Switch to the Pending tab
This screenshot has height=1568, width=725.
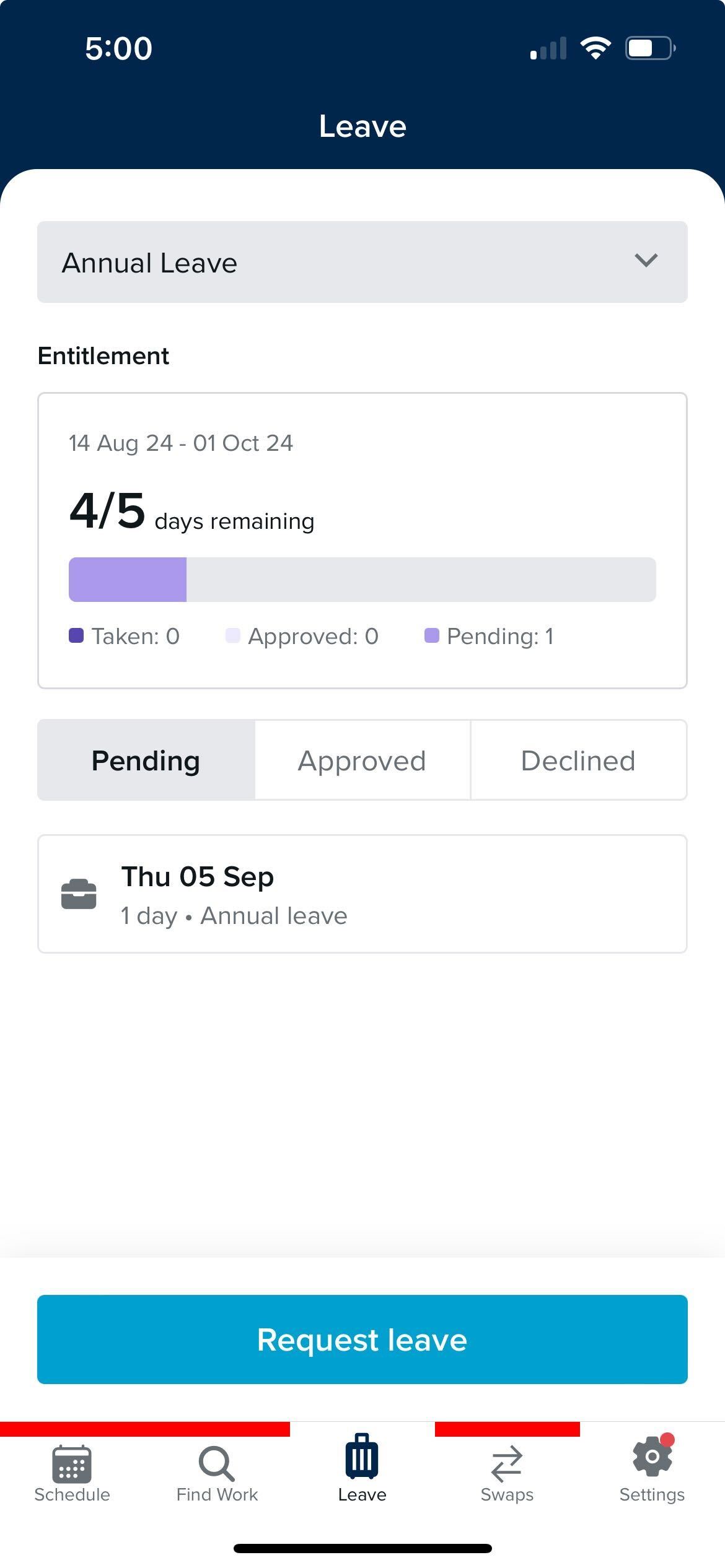[x=146, y=760]
